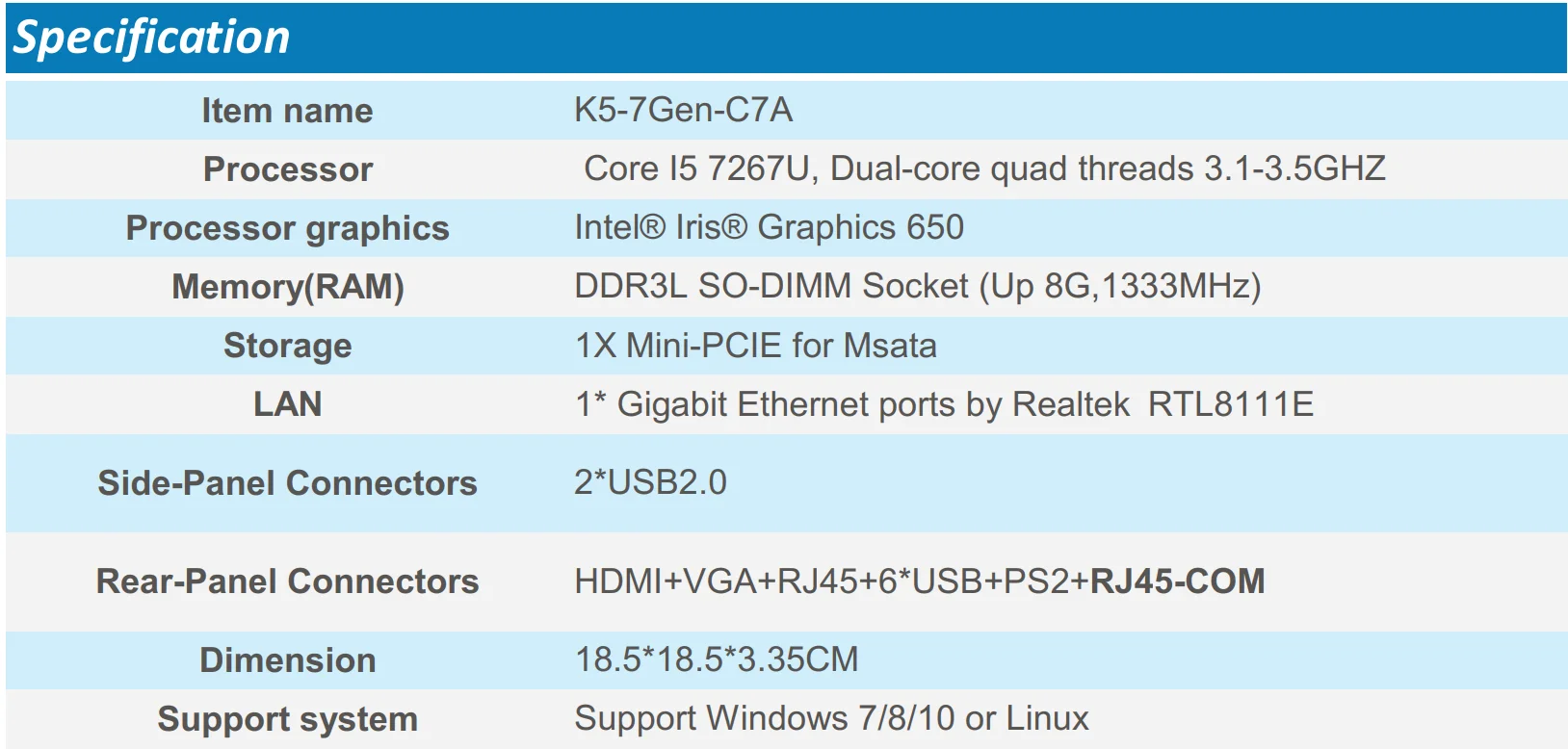1568x749 pixels.
Task: Select the Intel Iris Graphics 650 value
Action: (x=769, y=227)
